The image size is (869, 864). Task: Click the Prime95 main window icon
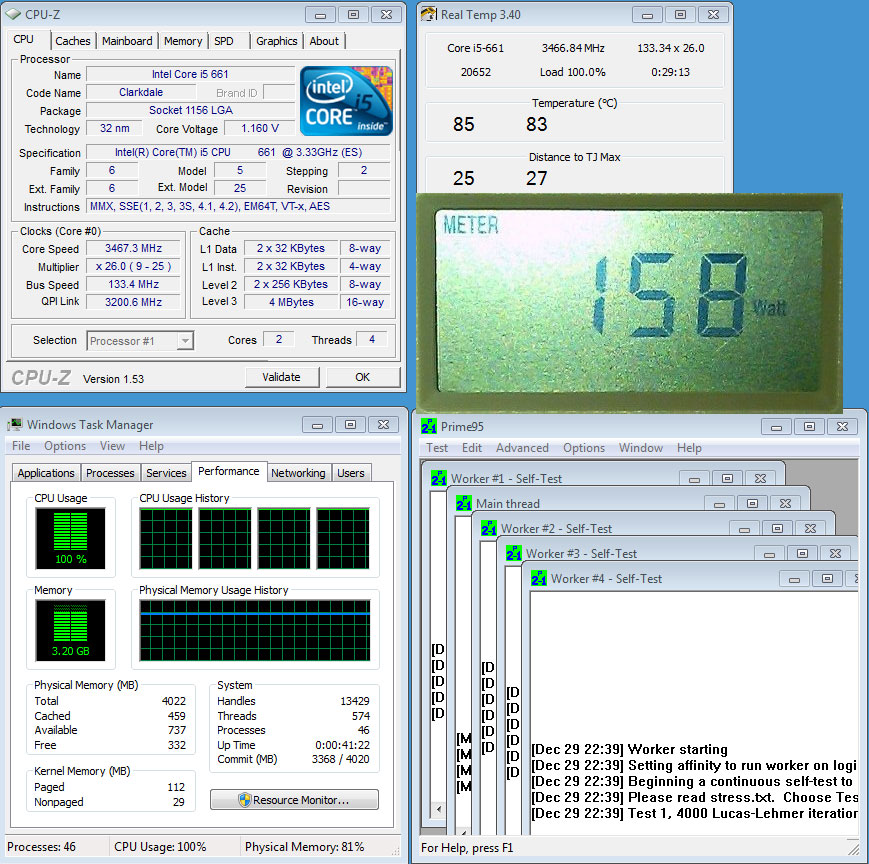pos(428,426)
